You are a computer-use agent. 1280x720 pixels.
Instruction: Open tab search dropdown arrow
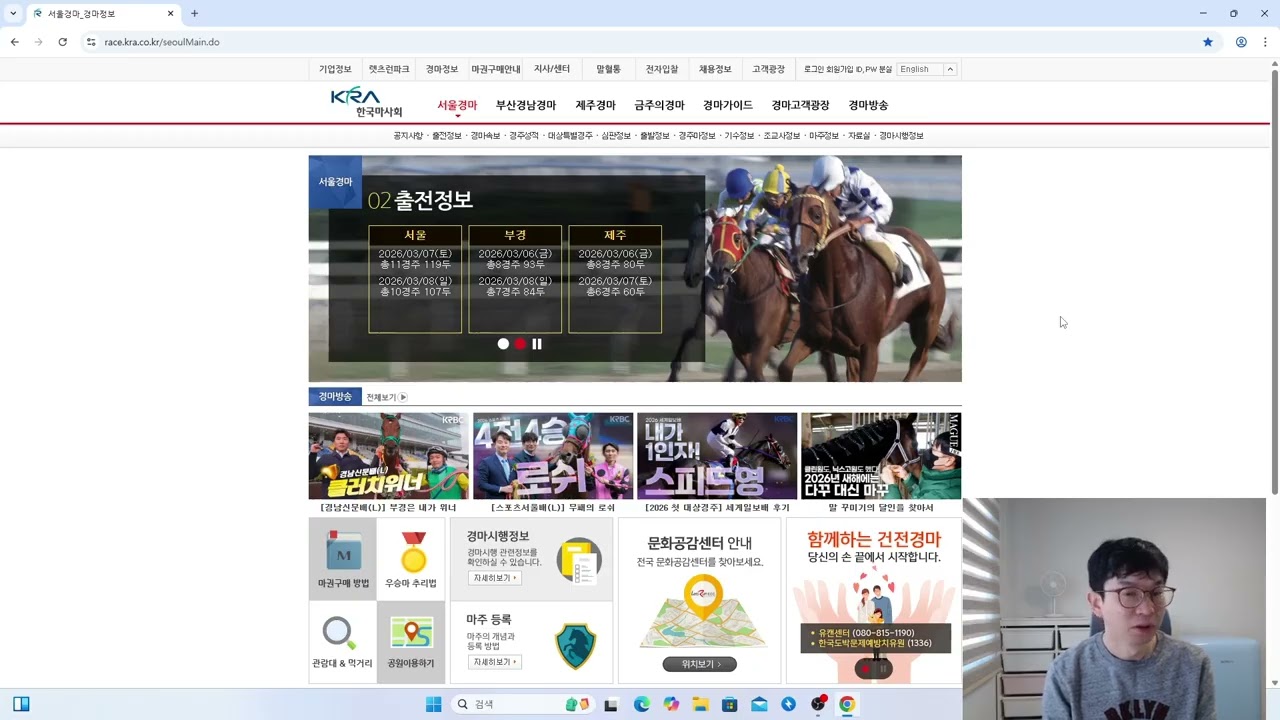coord(13,14)
